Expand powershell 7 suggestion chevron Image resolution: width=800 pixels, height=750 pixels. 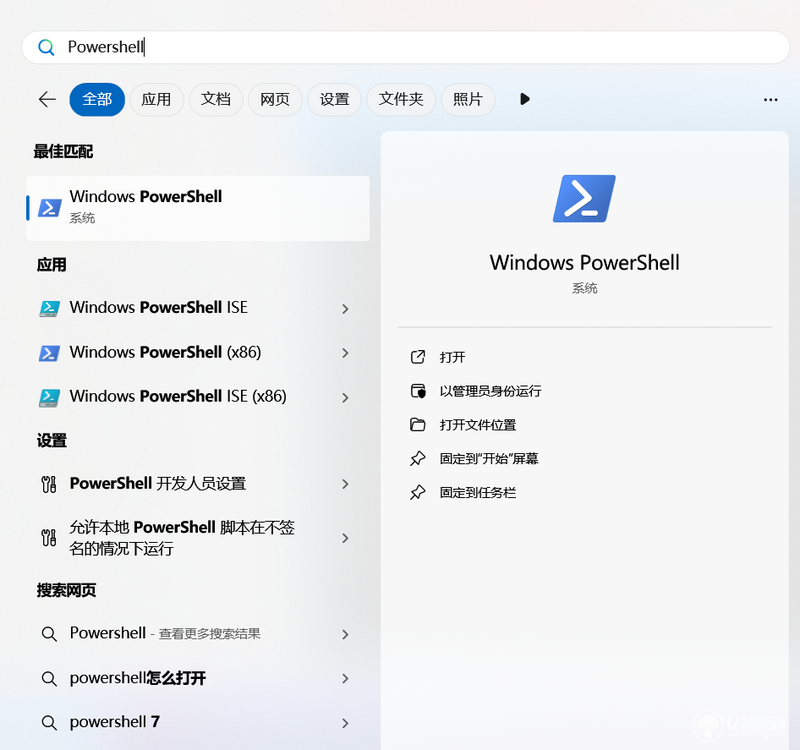coord(345,723)
